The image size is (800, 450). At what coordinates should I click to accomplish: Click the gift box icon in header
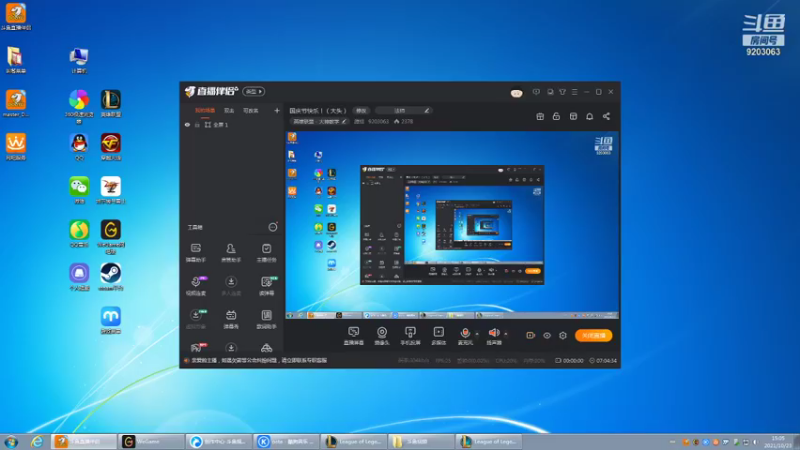[540, 116]
